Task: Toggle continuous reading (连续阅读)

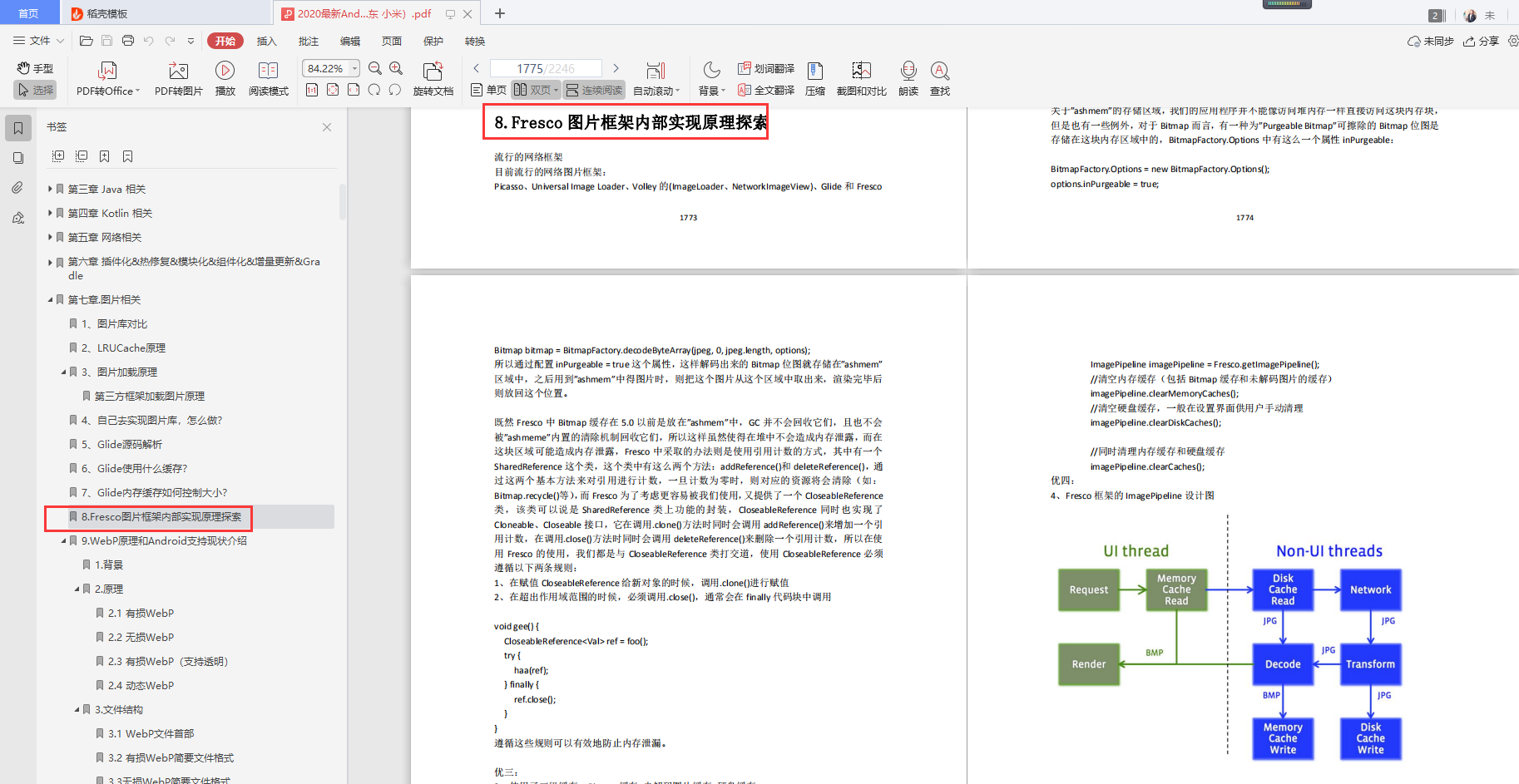Action: 594,90
